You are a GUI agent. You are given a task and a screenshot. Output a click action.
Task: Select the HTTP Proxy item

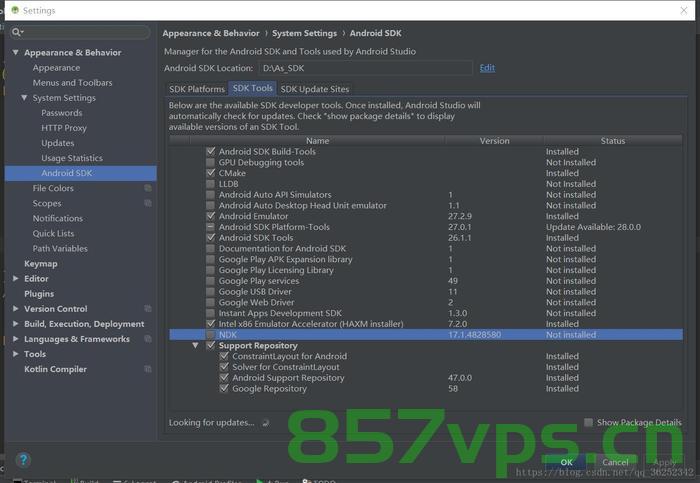[64, 128]
